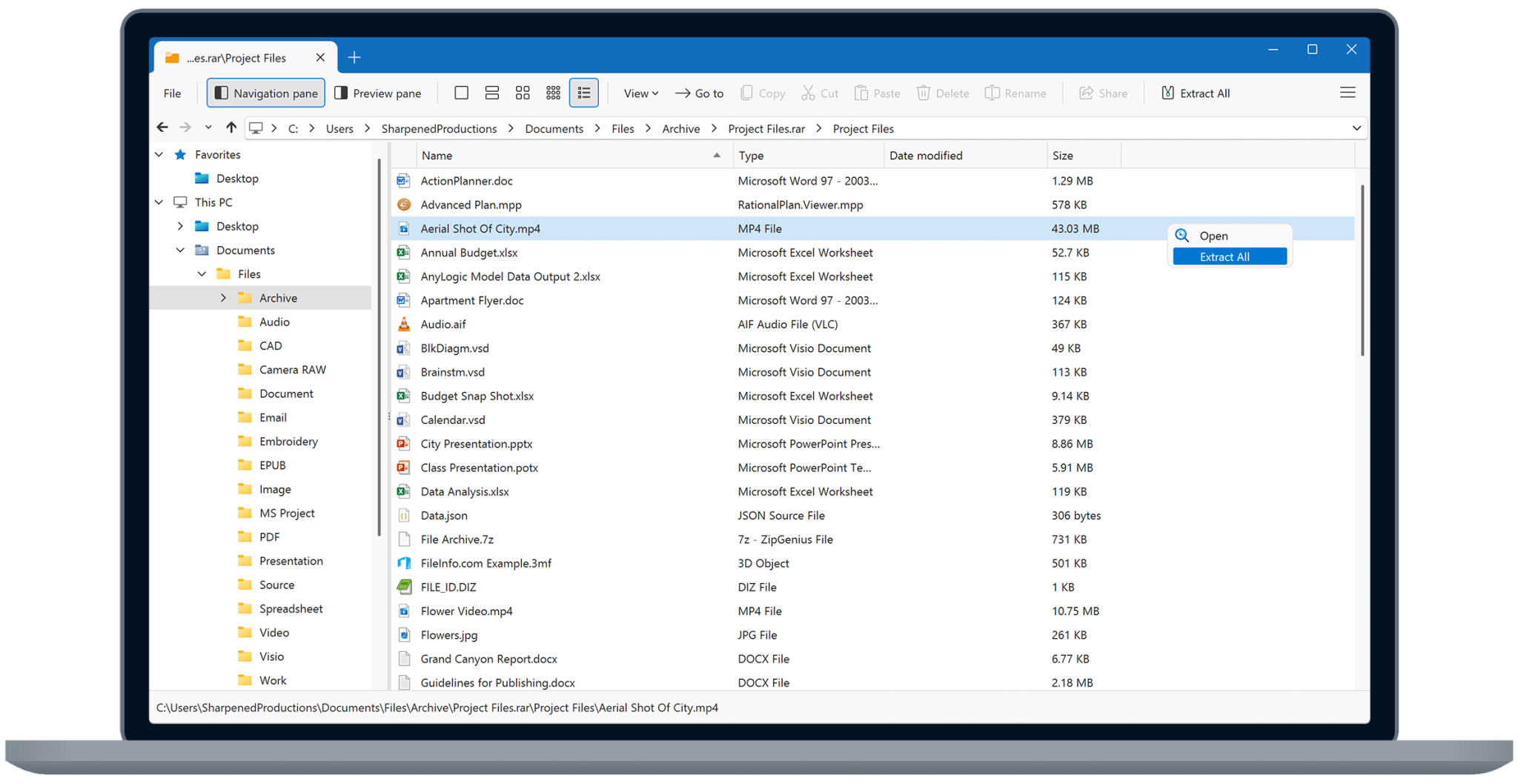This screenshot has width=1518, height=784.
Task: Enable the Preview pane
Action: [x=378, y=93]
